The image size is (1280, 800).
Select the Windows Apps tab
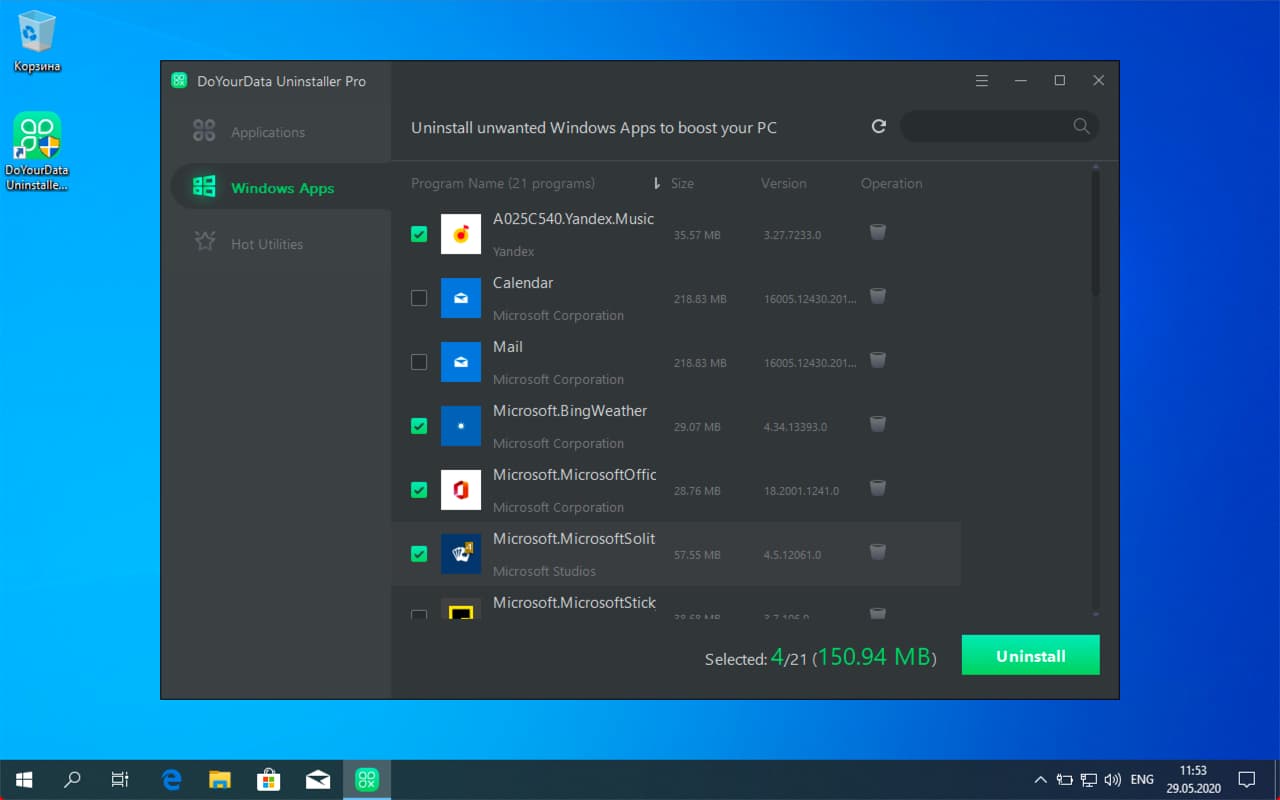(280, 187)
